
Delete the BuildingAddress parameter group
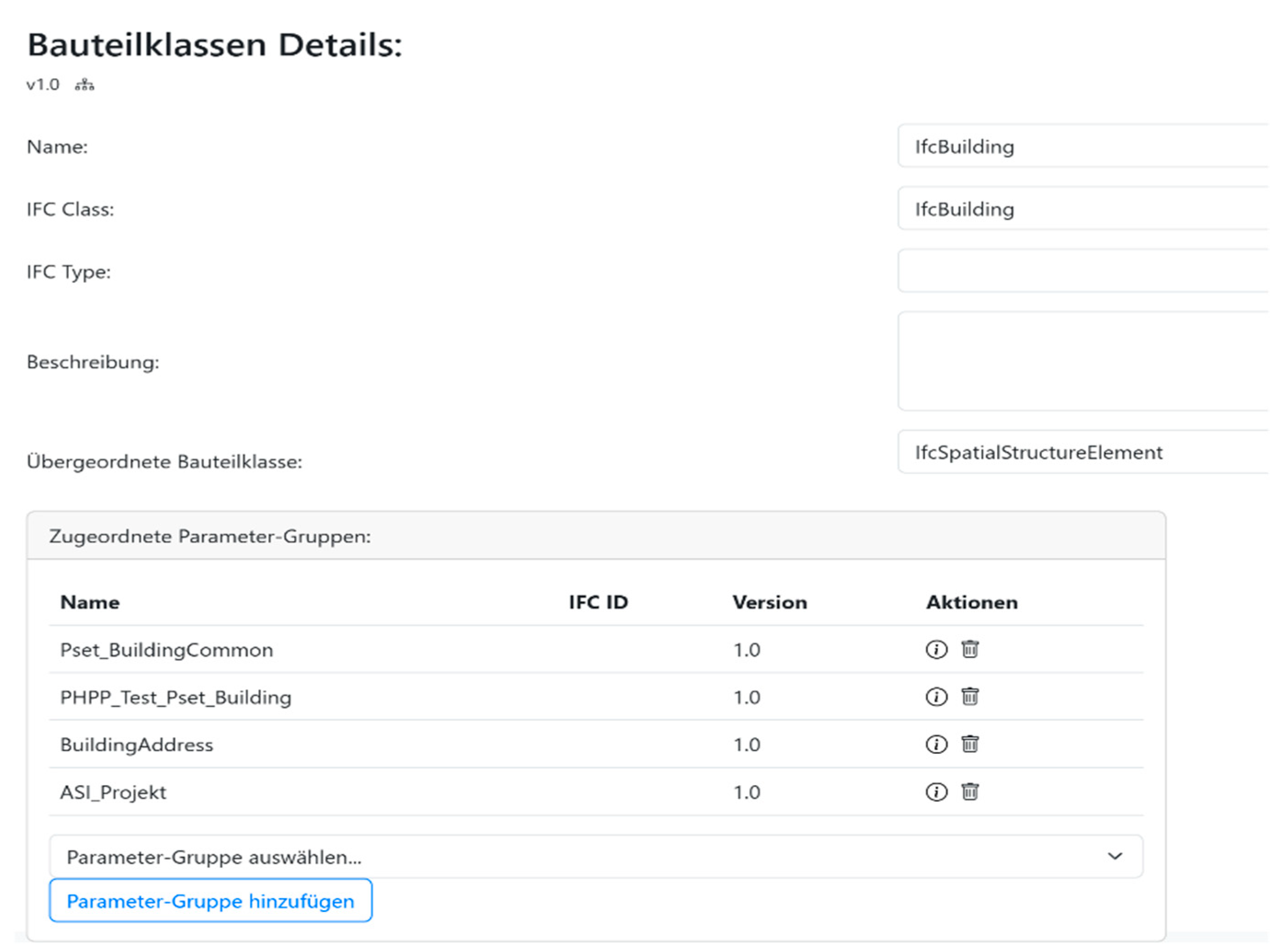click(969, 744)
